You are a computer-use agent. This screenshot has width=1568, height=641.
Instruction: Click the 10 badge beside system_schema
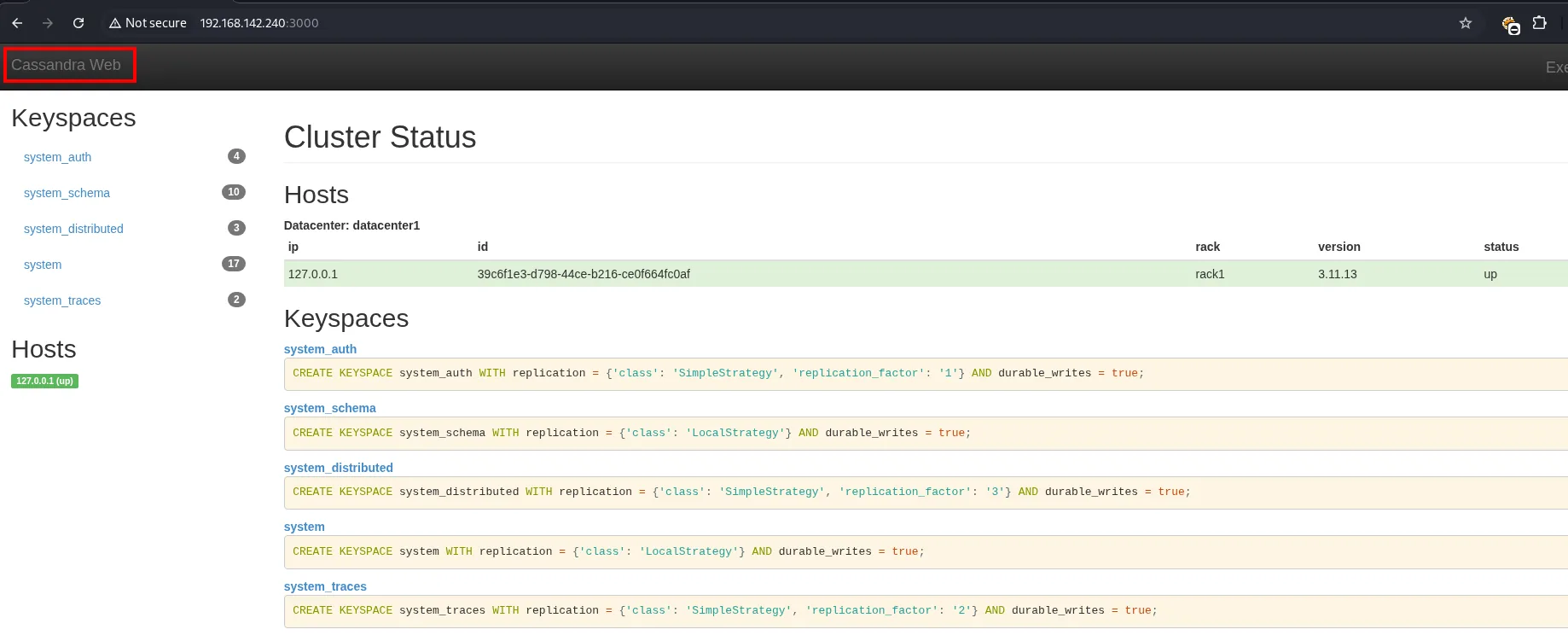pos(234,192)
